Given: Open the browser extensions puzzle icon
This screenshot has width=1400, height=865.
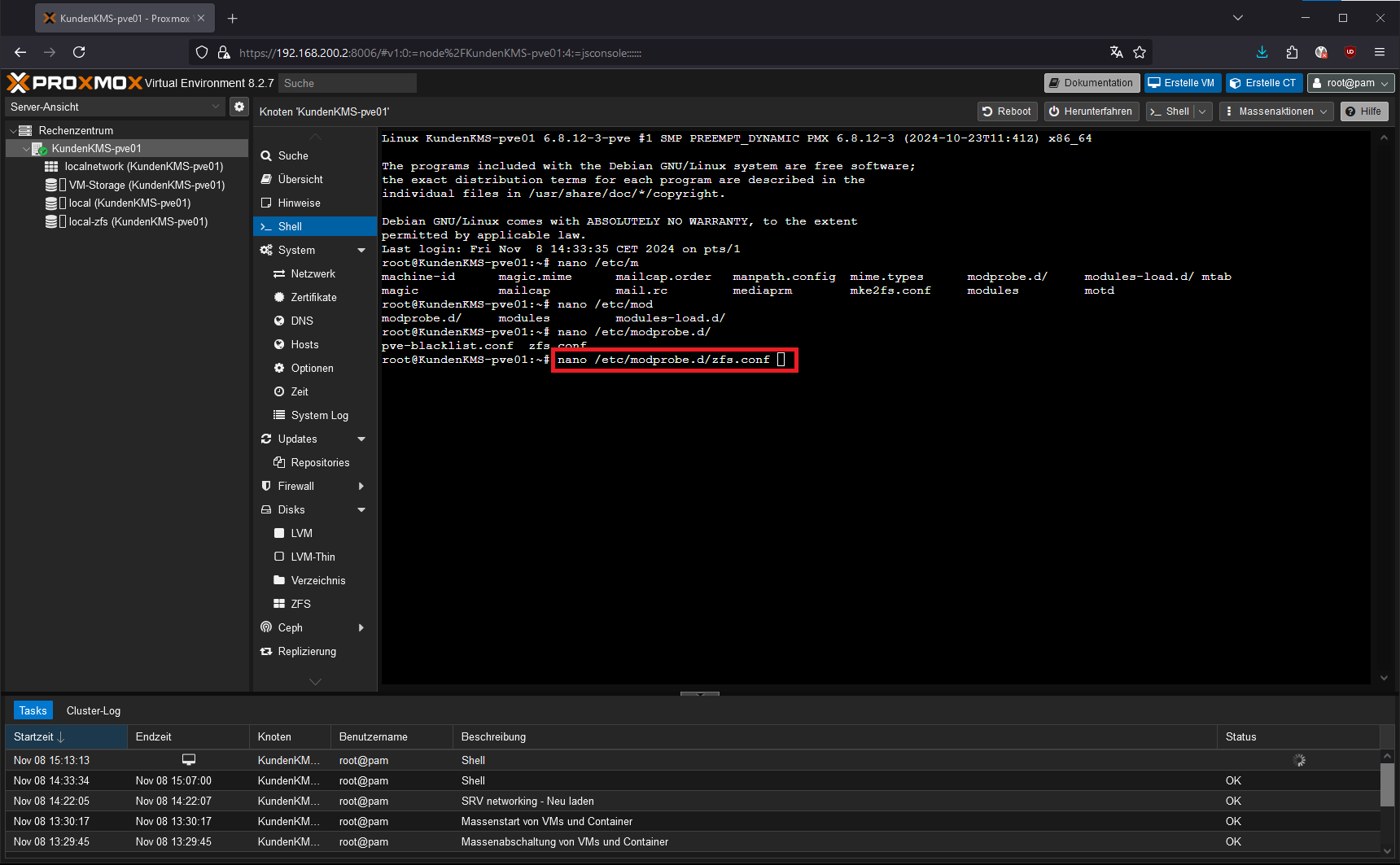Looking at the screenshot, I should (1292, 52).
